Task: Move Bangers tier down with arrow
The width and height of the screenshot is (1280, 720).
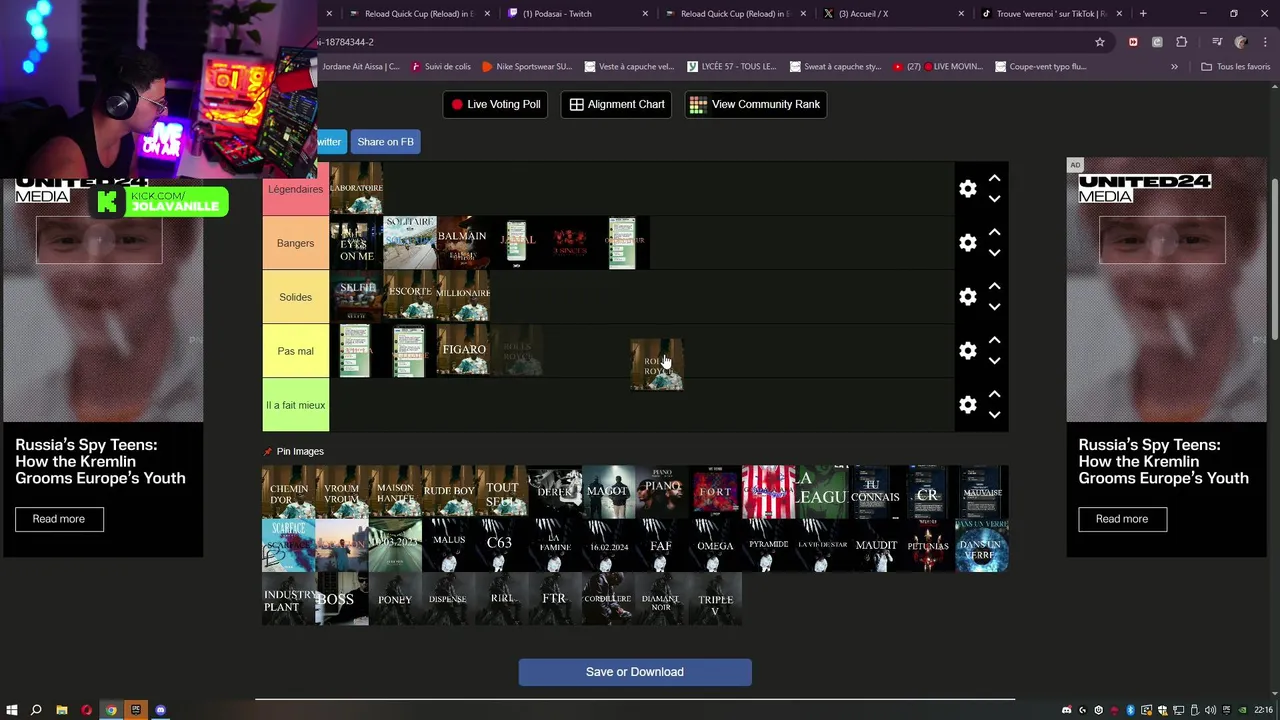Action: [x=994, y=253]
